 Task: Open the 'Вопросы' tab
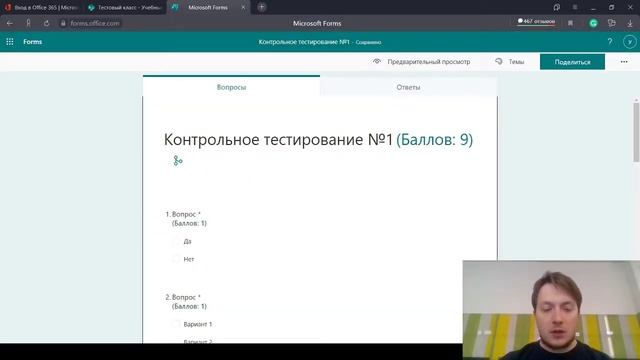click(x=231, y=87)
